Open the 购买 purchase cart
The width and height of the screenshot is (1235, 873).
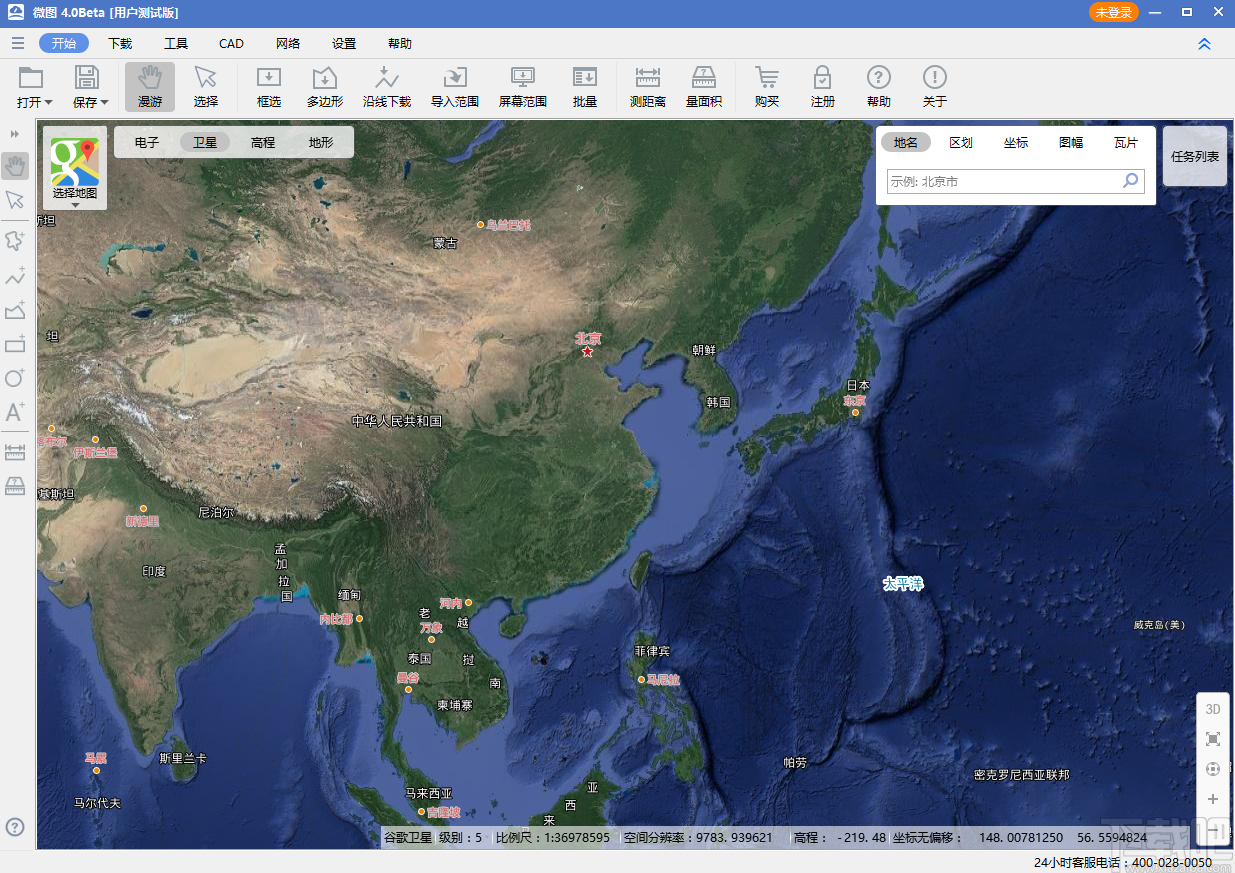[767, 87]
